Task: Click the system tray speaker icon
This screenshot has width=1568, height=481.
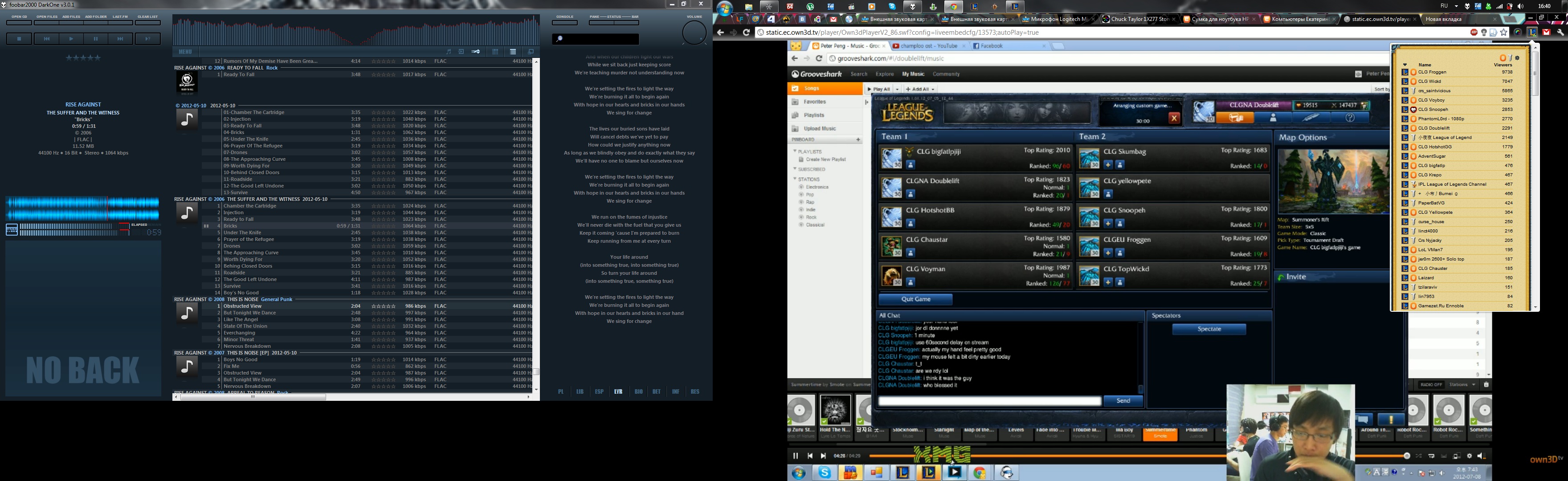Action: (1520, 6)
